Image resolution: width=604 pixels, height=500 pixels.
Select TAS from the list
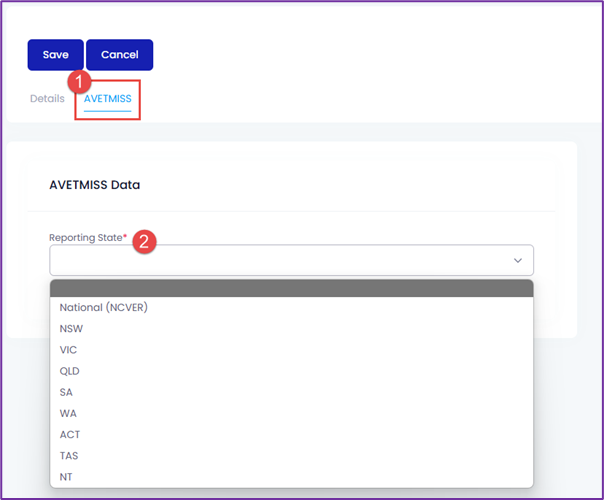292,456
